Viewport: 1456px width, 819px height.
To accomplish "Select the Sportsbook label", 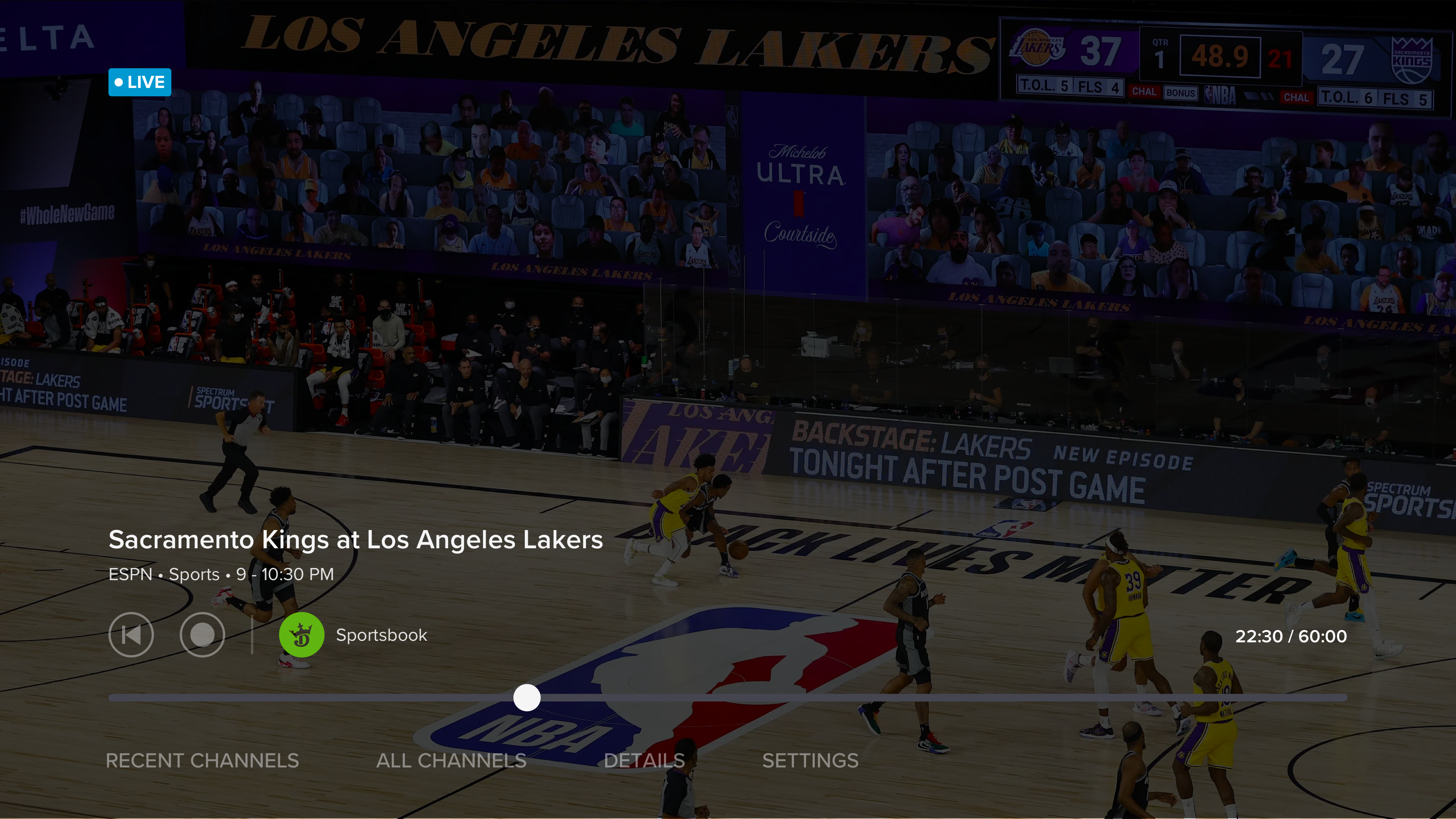I will 381,635.
